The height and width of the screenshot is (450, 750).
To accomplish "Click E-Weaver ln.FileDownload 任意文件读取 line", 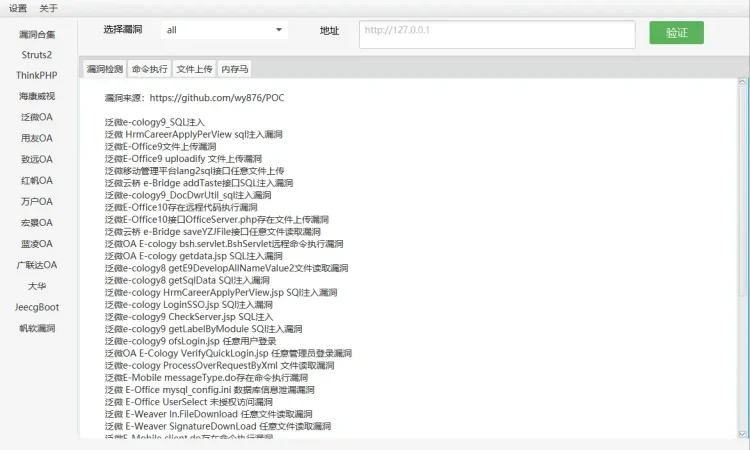I will [209, 414].
